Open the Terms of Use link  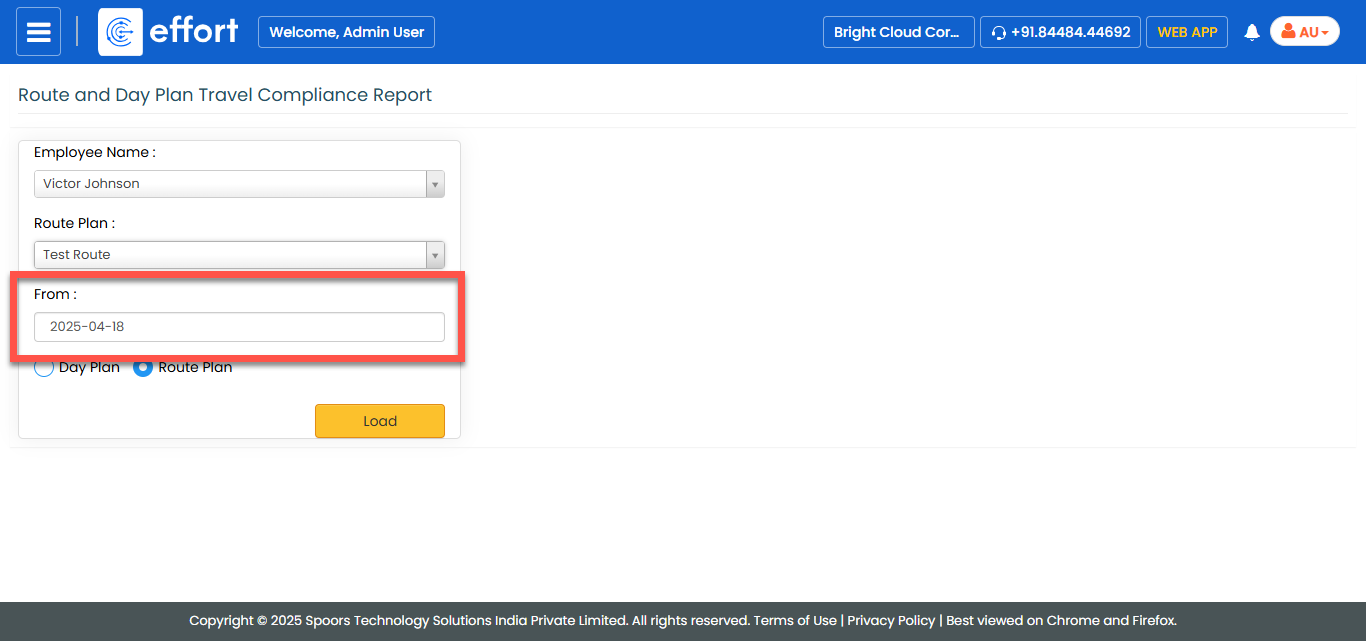[795, 620]
